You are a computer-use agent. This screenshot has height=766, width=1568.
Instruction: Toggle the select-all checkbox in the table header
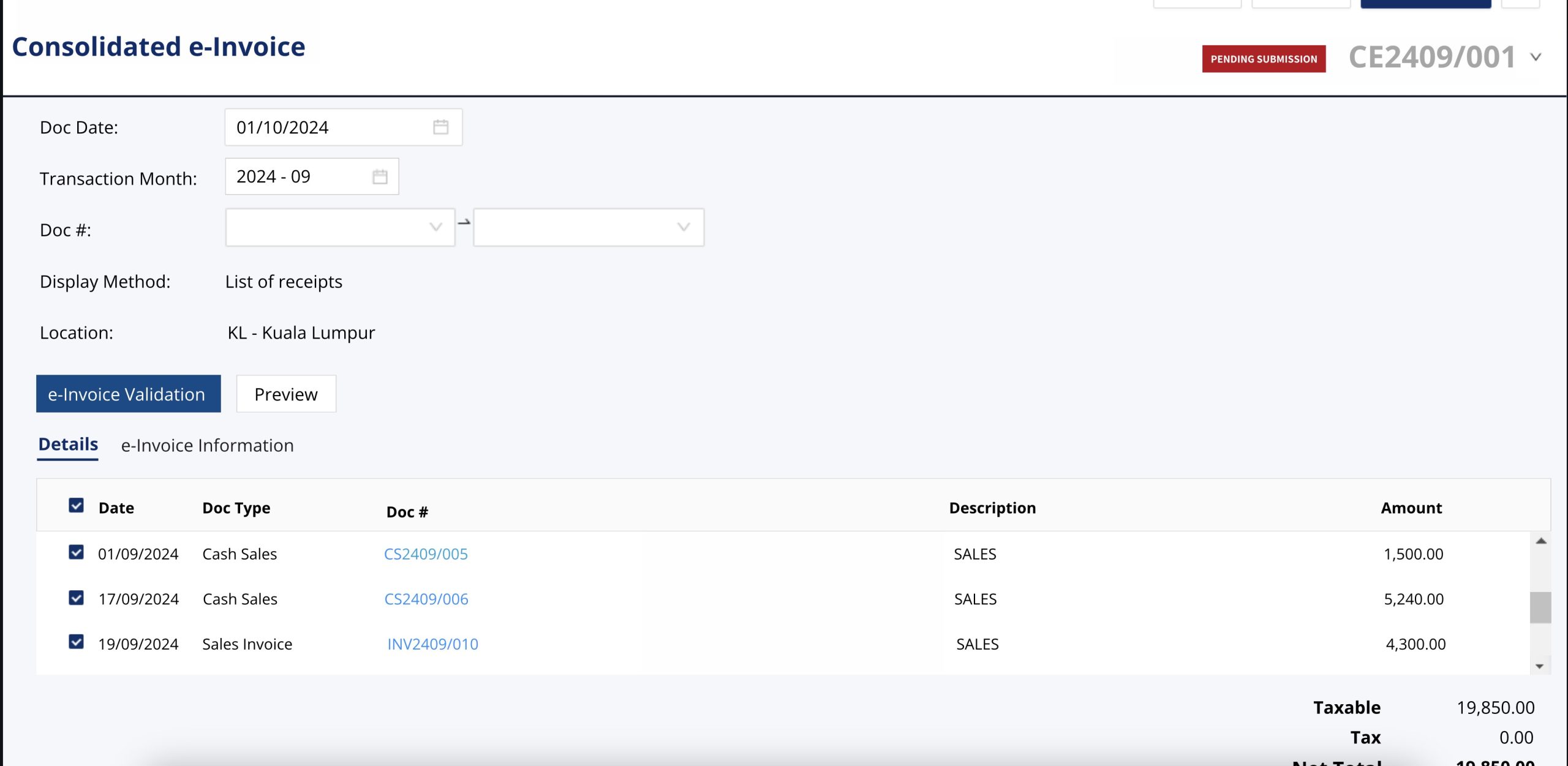click(x=76, y=506)
